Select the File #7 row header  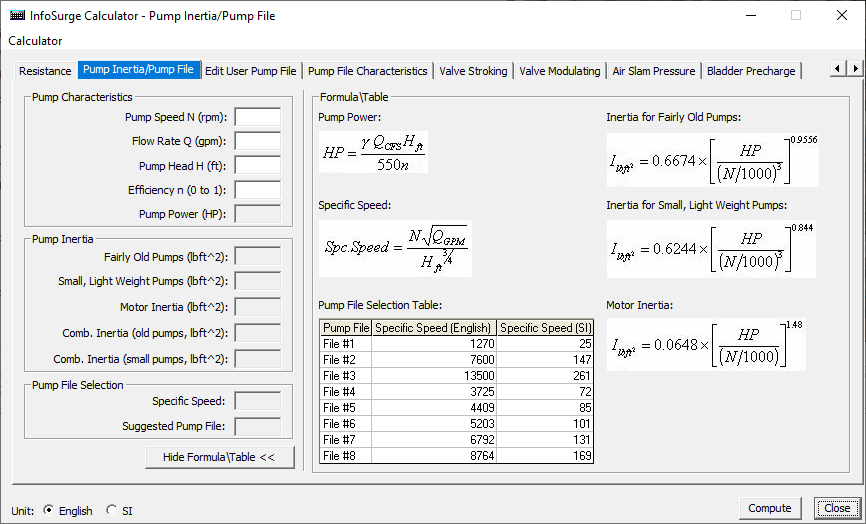[346, 440]
